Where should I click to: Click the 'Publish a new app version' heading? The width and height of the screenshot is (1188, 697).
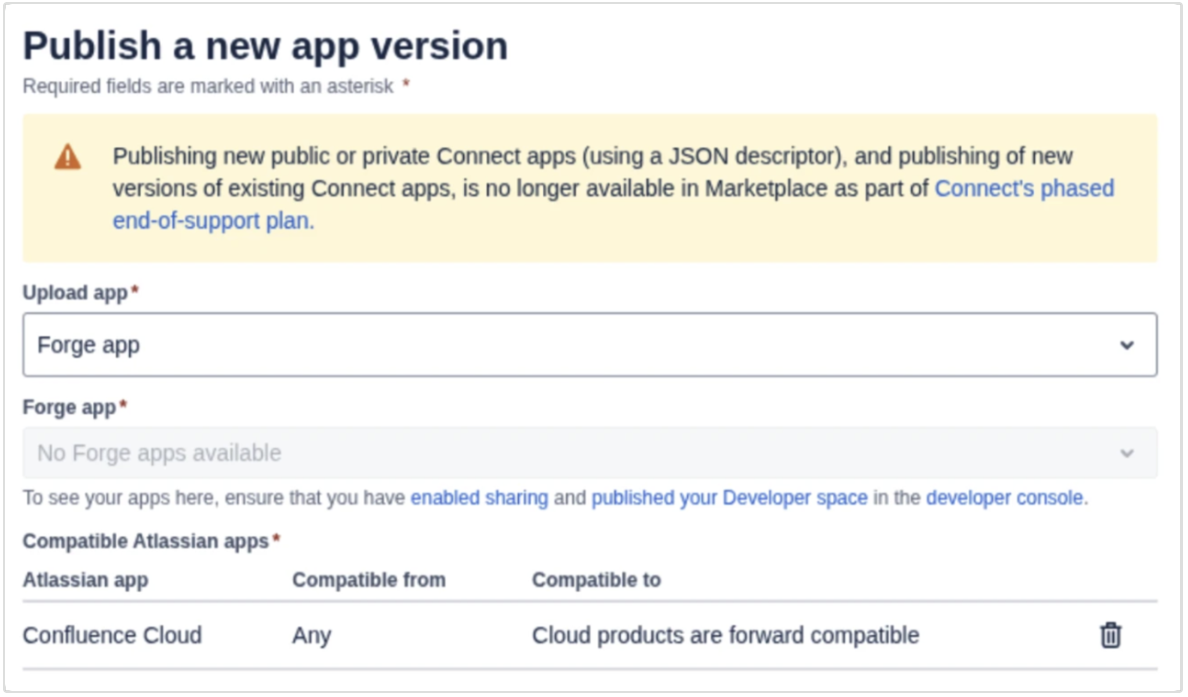(265, 46)
